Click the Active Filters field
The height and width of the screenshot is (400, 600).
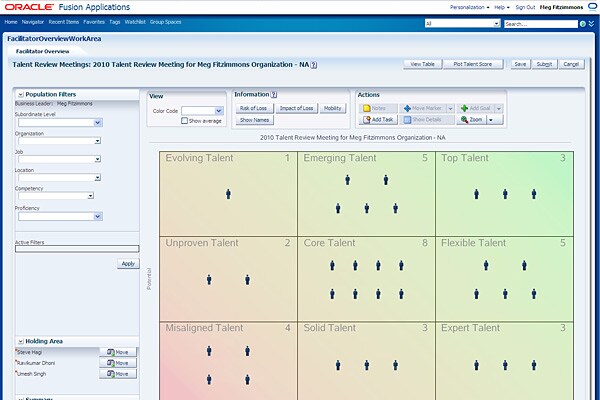pos(77,249)
